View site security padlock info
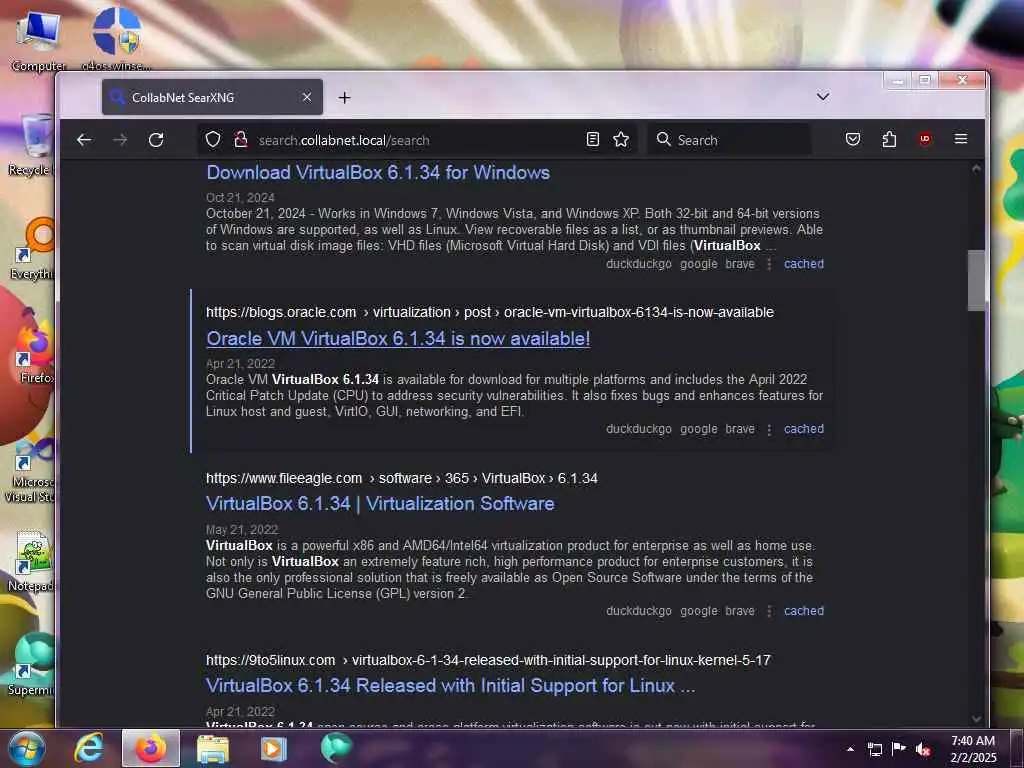1024x768 pixels. pos(241,140)
